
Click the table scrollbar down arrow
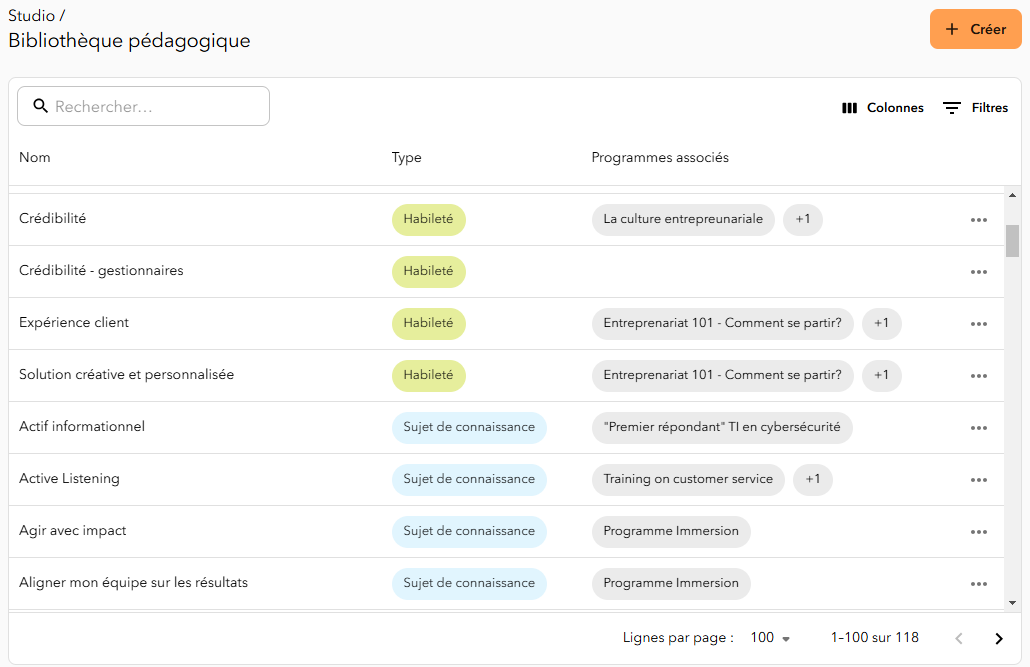[1012, 603]
